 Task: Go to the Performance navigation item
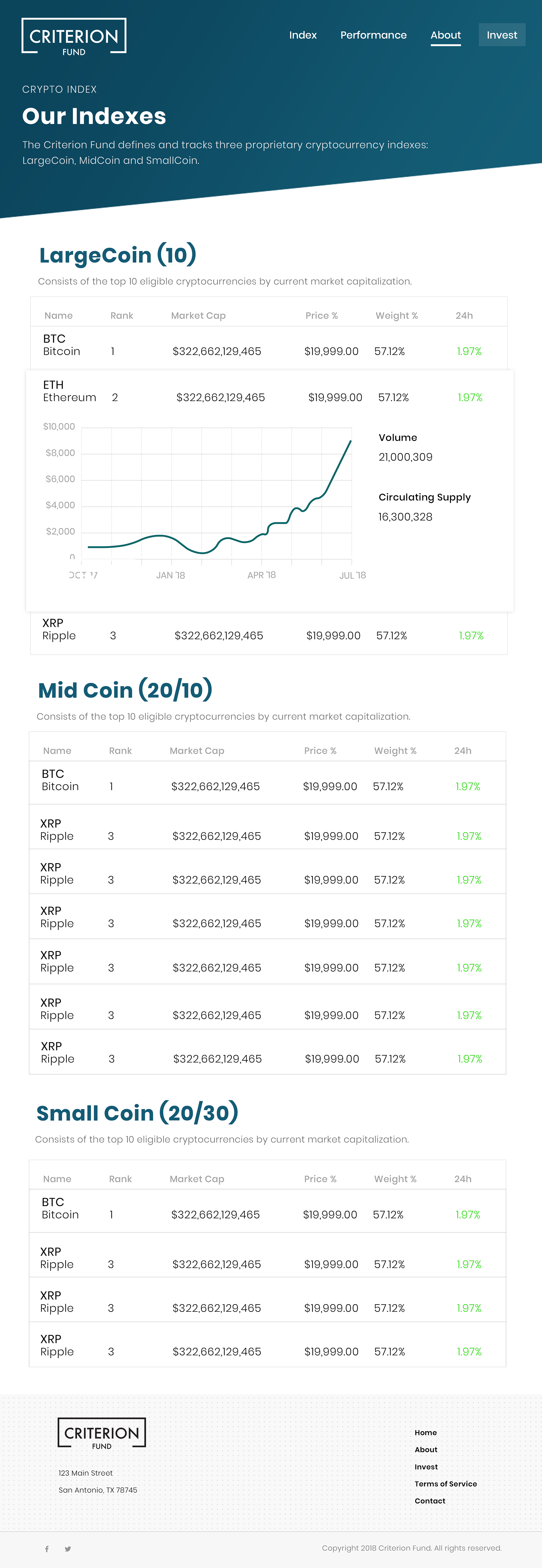pyautogui.click(x=373, y=35)
